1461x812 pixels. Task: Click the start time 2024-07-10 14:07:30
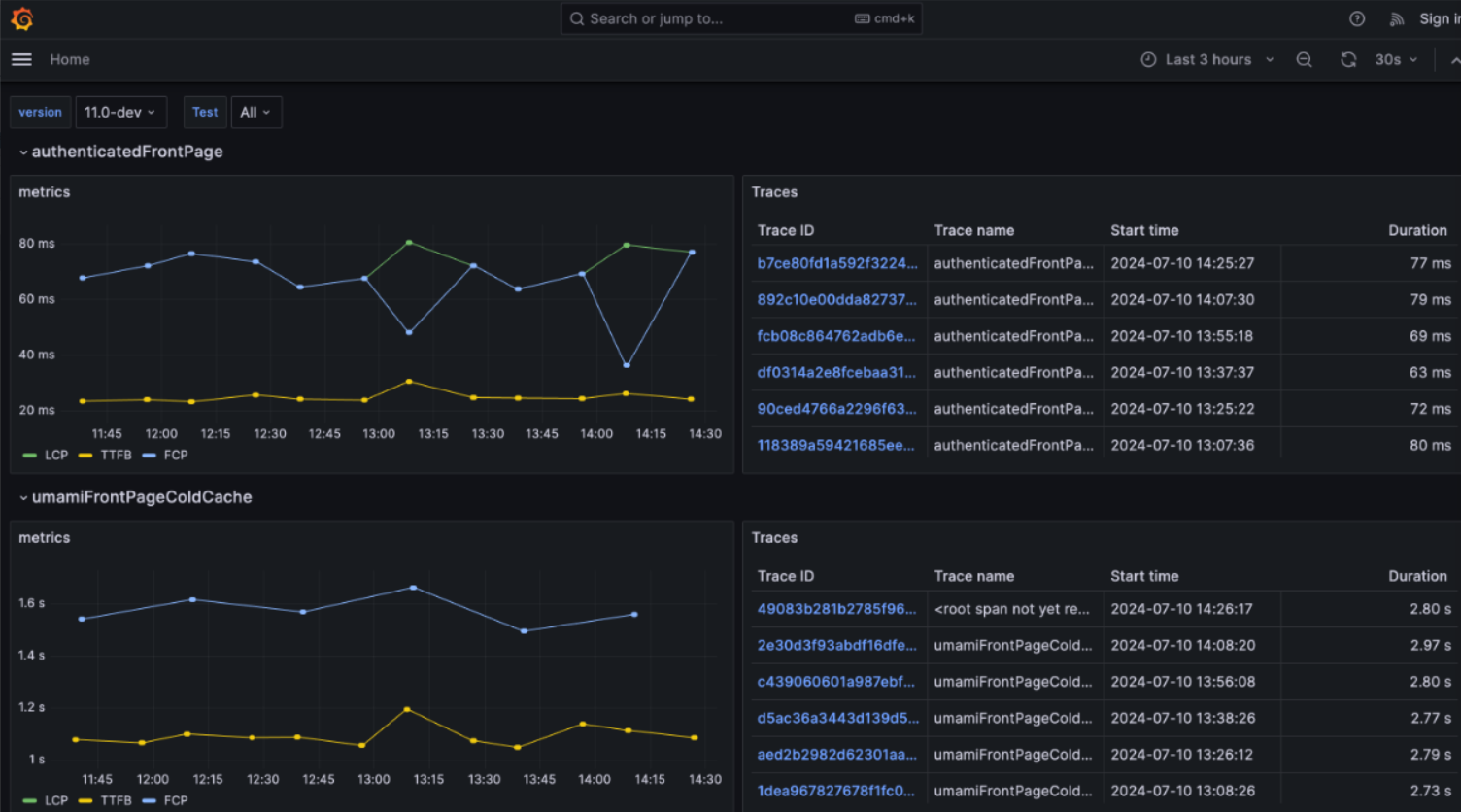[x=1182, y=299]
